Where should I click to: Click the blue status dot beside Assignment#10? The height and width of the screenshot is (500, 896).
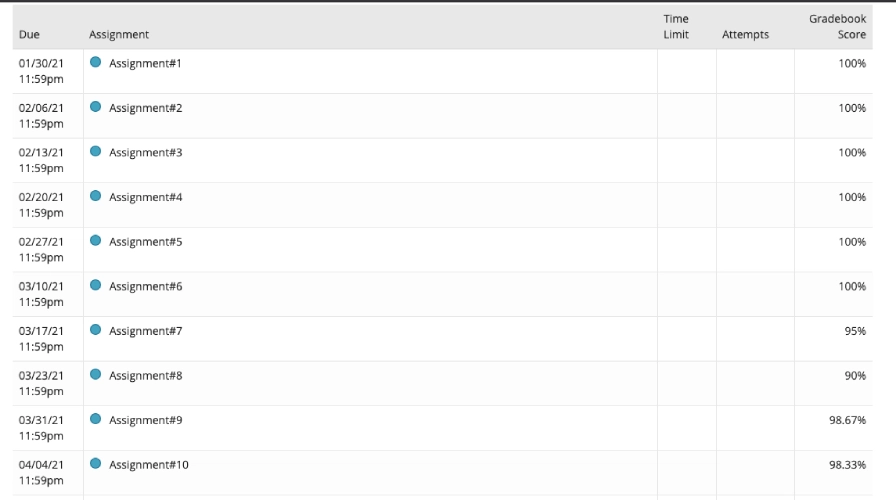pos(96,464)
